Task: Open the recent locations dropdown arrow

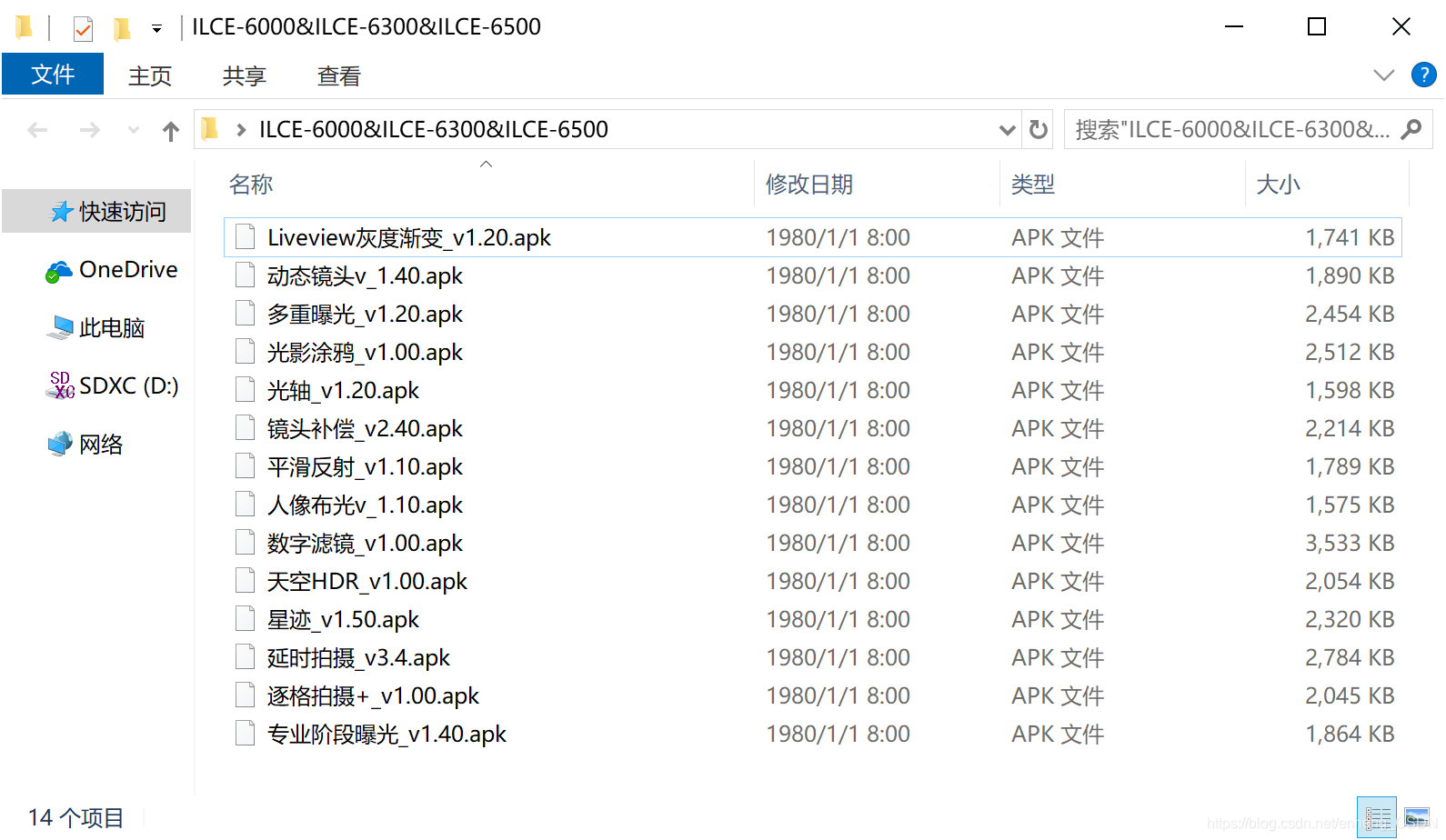Action: coord(134,131)
